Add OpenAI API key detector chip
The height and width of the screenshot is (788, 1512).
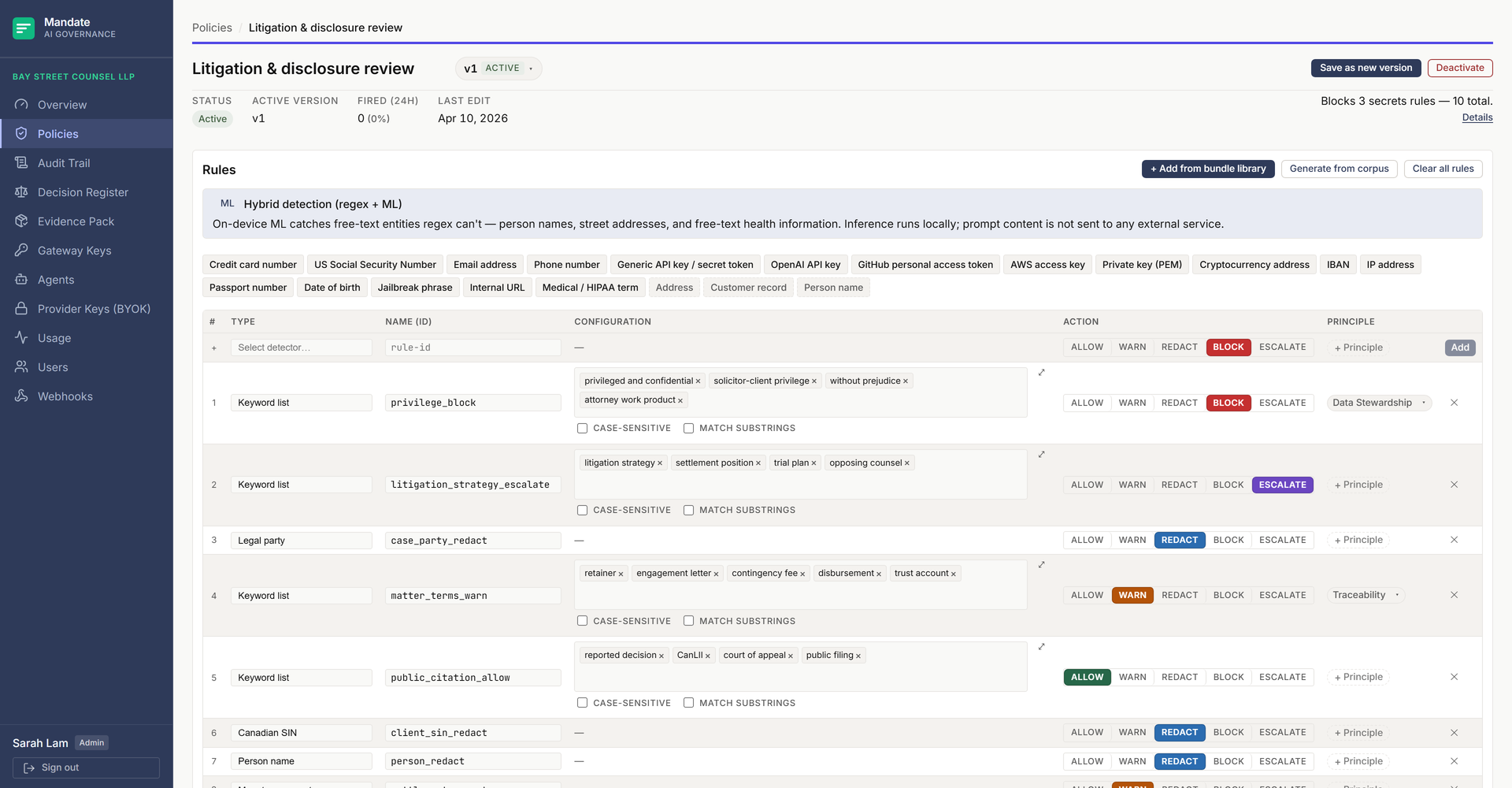pyautogui.click(x=805, y=265)
